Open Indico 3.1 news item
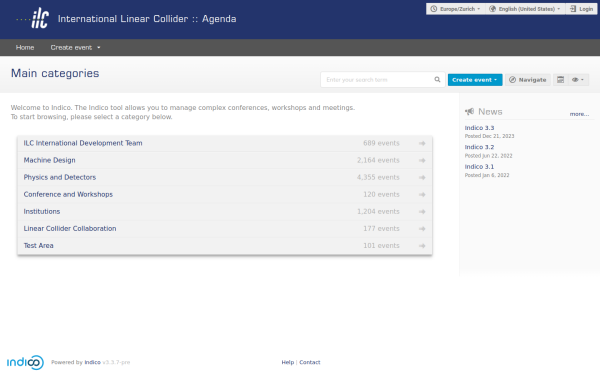Viewport: 600px width, 375px height. tap(479, 166)
